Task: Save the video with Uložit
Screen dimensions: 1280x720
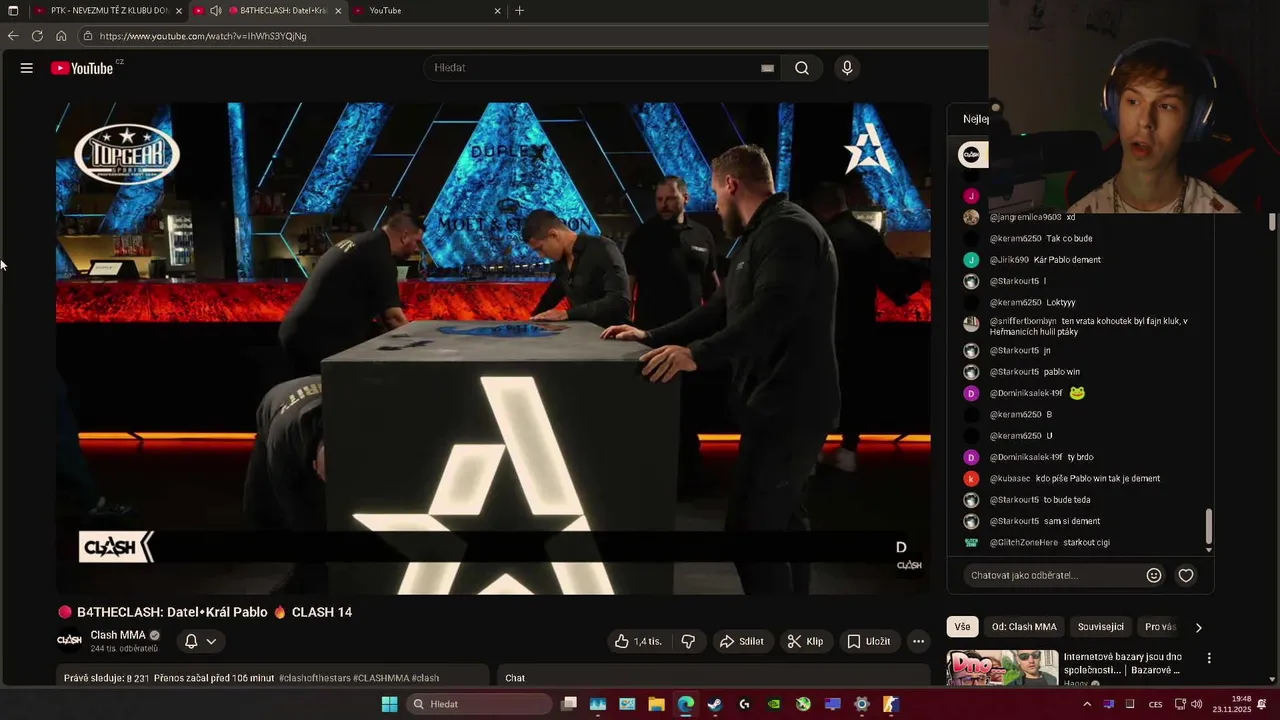Action: (x=868, y=641)
